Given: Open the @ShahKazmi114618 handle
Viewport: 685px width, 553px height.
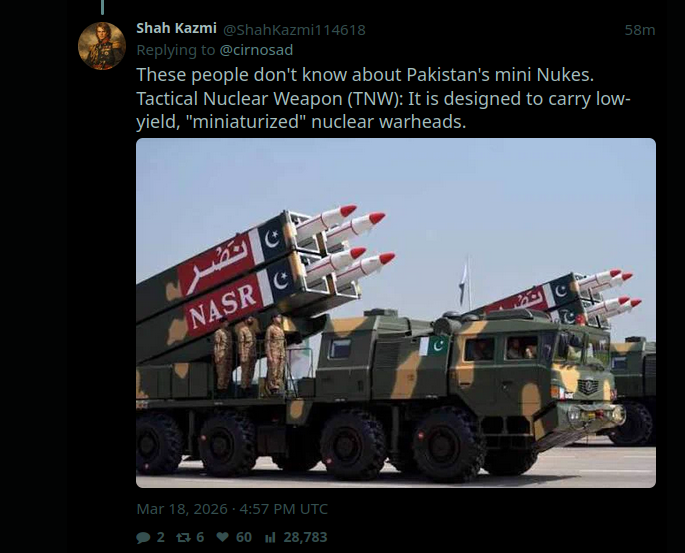Looking at the screenshot, I should (294, 30).
